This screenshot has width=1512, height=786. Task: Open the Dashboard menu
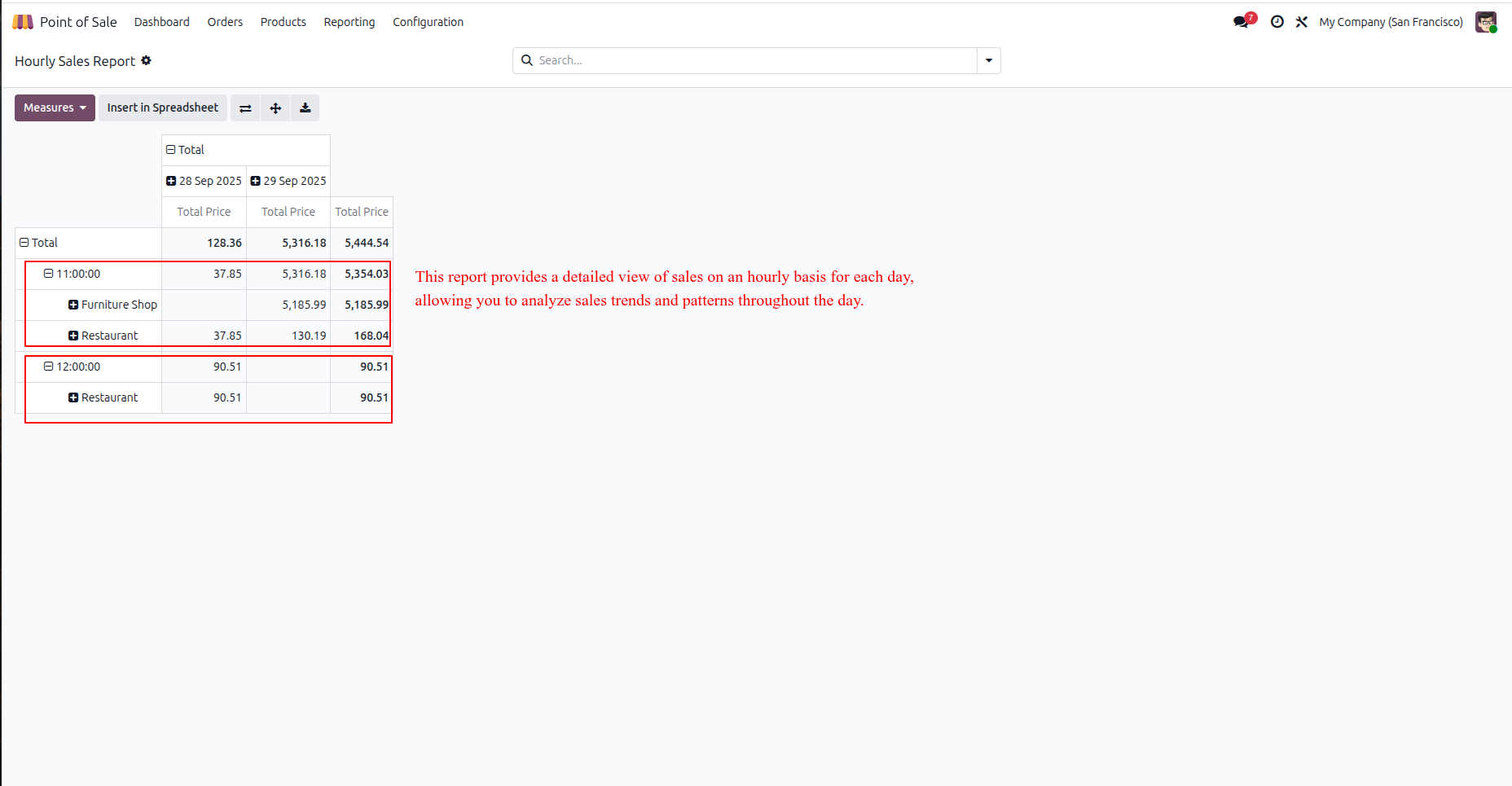click(x=162, y=22)
